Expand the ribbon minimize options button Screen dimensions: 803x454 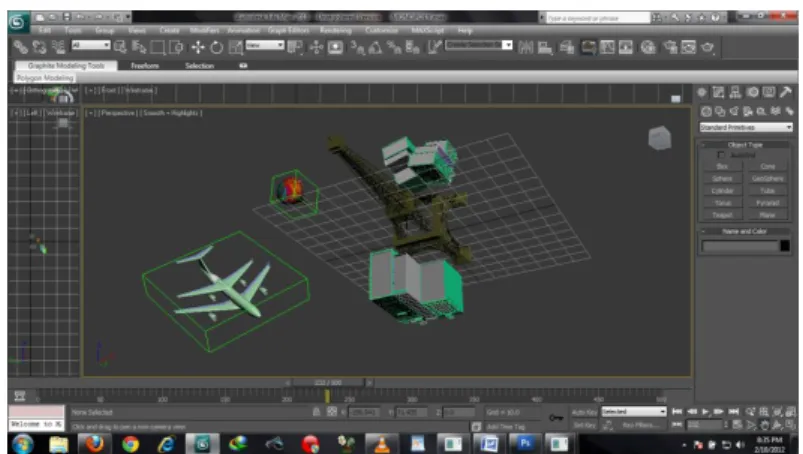click(243, 66)
